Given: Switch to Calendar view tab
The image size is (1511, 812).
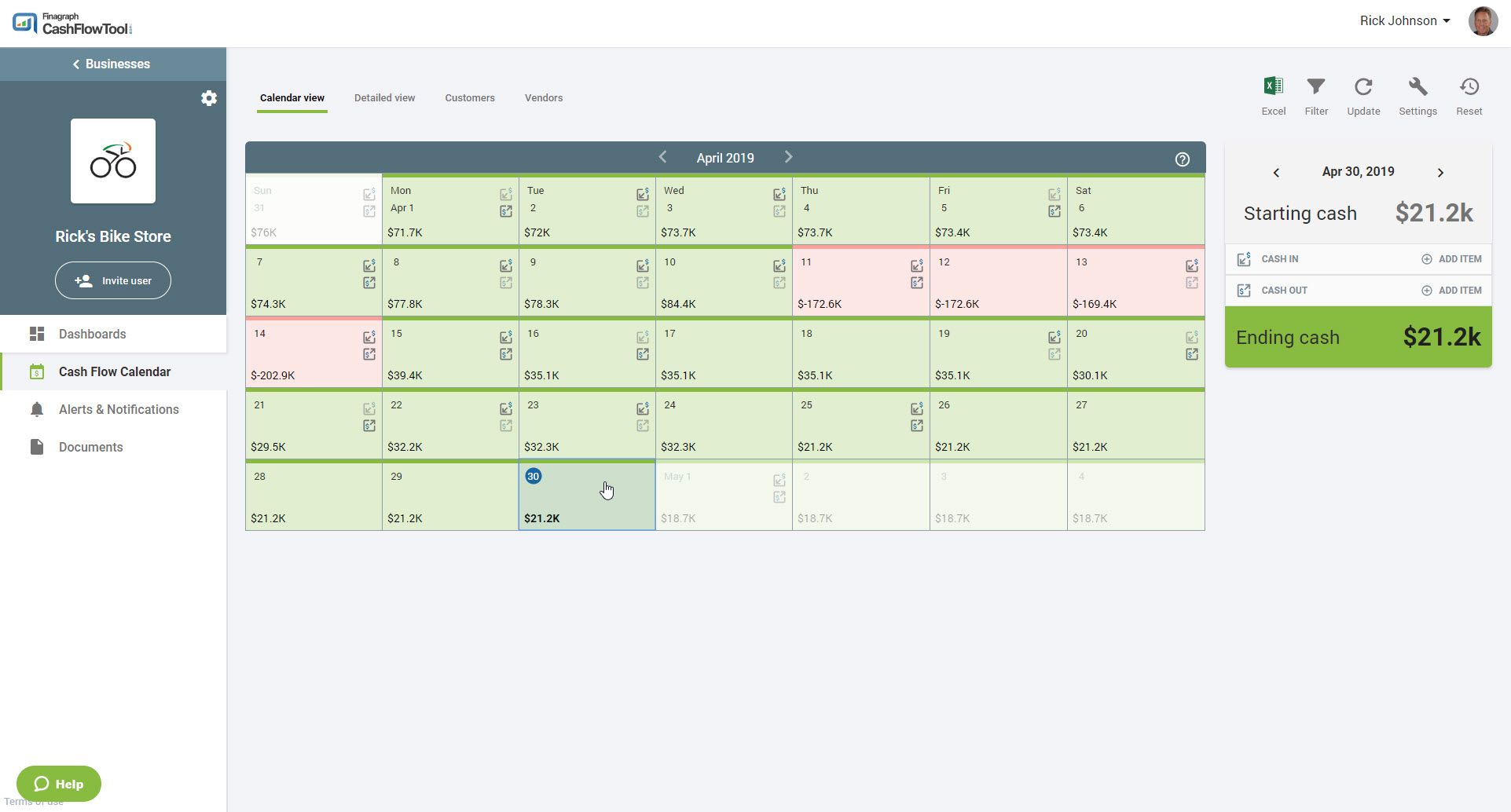Looking at the screenshot, I should 292,98.
